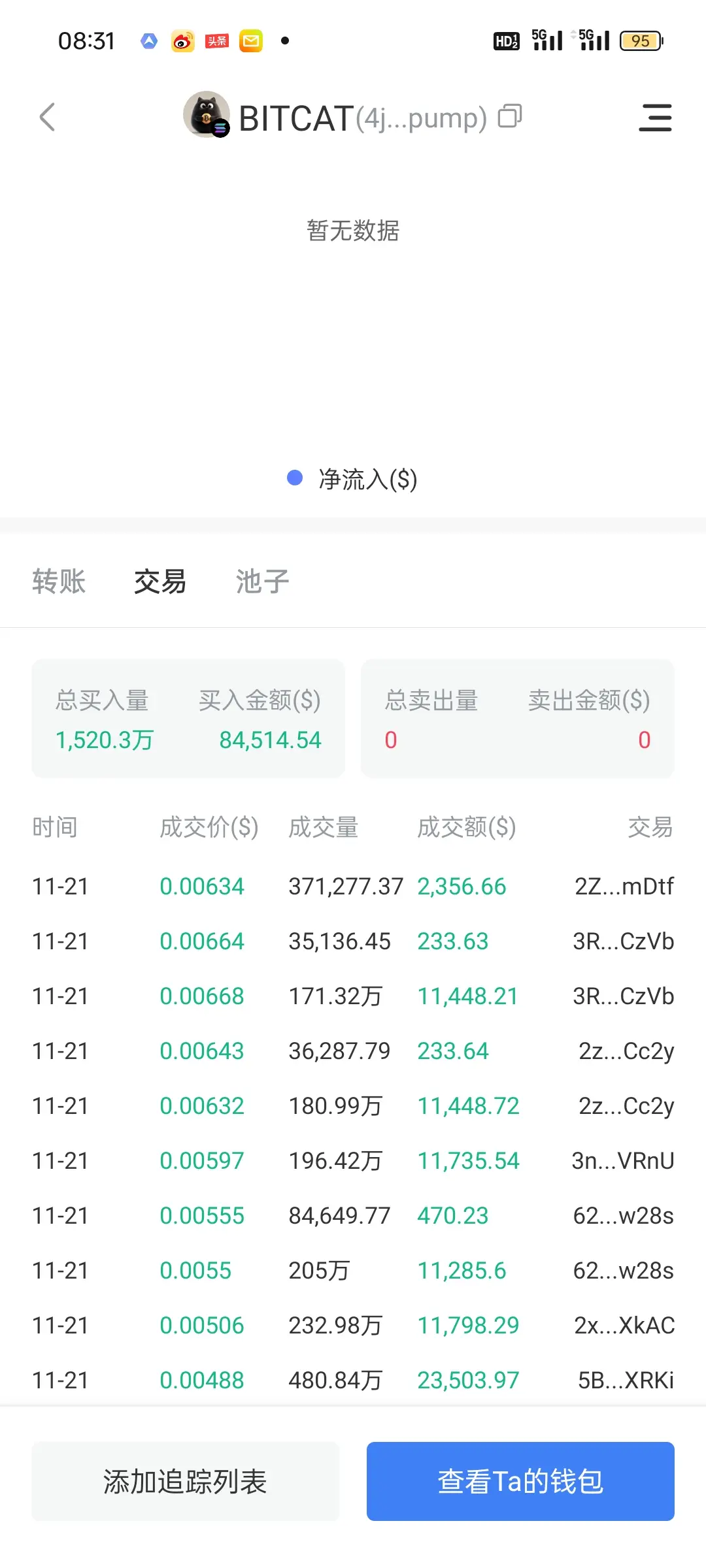Switch to the 池子 tab
Image resolution: width=706 pixels, height=1568 pixels.
pyautogui.click(x=262, y=581)
